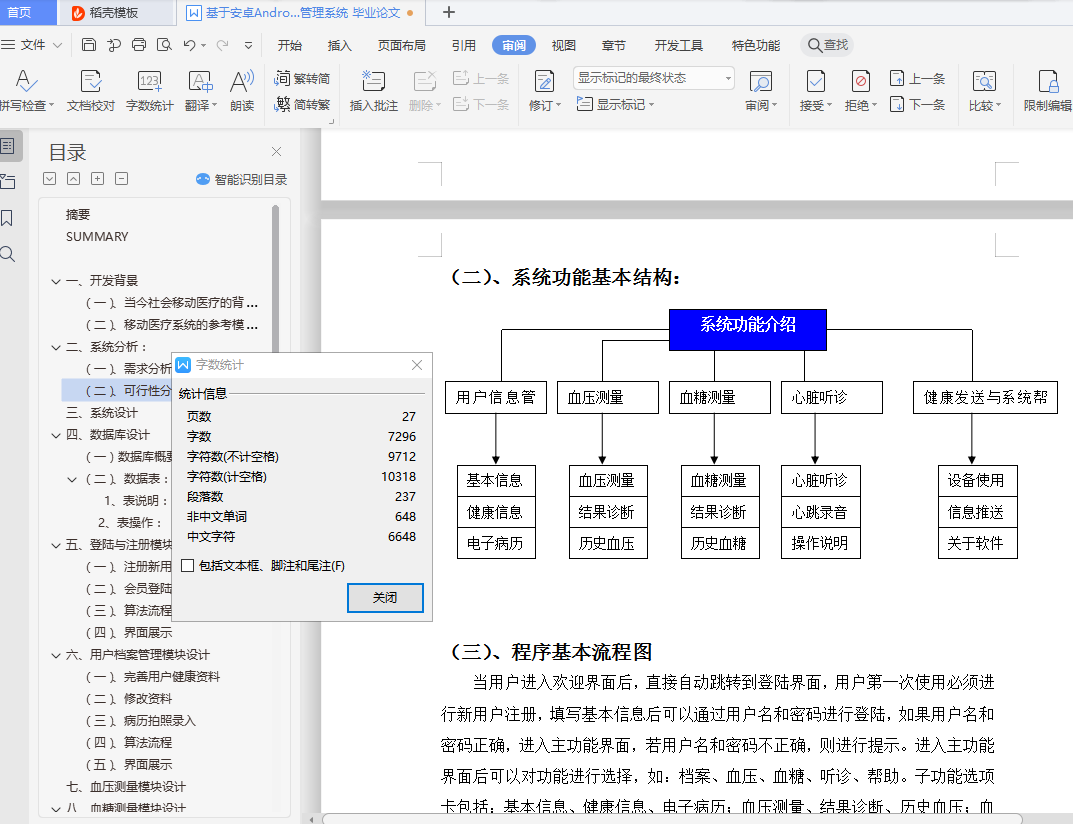Image resolution: width=1073 pixels, height=824 pixels.
Task: Click the blue 系统功能介绍 box in diagram
Action: point(747,329)
